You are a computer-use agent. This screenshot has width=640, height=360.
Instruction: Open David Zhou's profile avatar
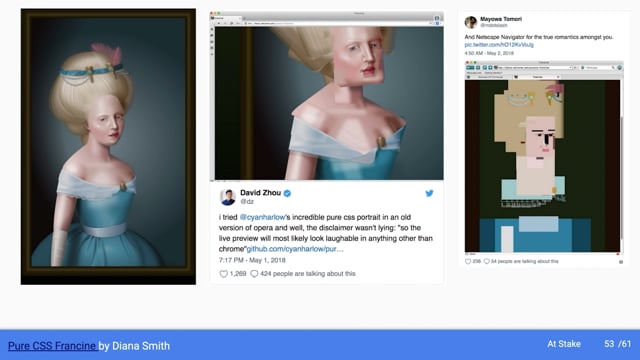click(228, 197)
